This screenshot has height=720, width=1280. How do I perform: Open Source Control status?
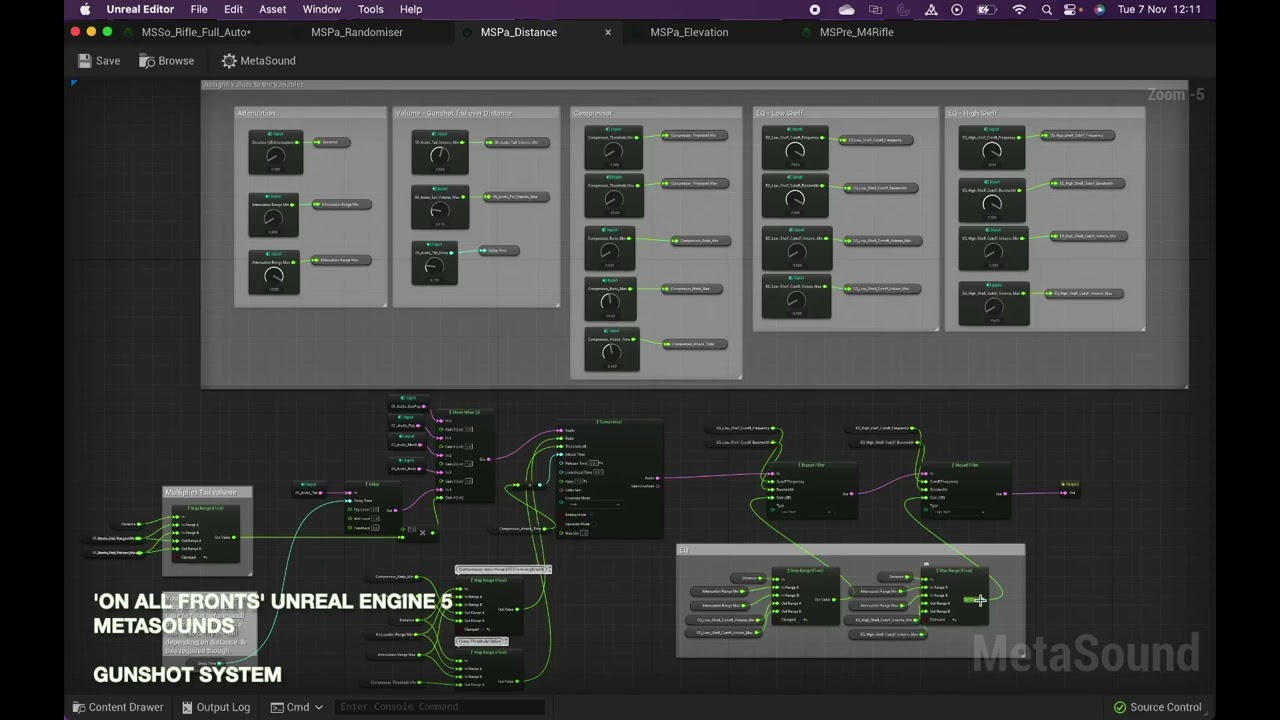tap(1157, 707)
